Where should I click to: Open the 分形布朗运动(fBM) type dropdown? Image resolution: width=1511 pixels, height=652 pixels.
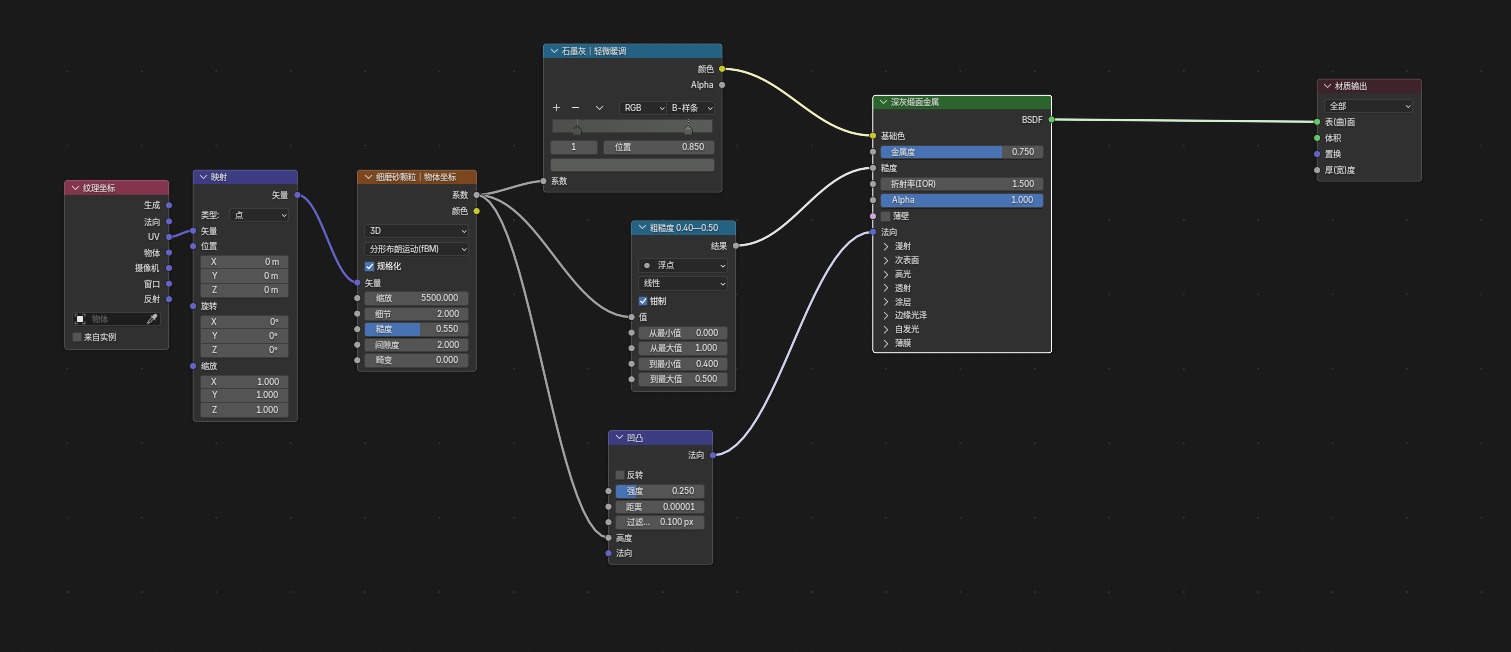tap(417, 249)
